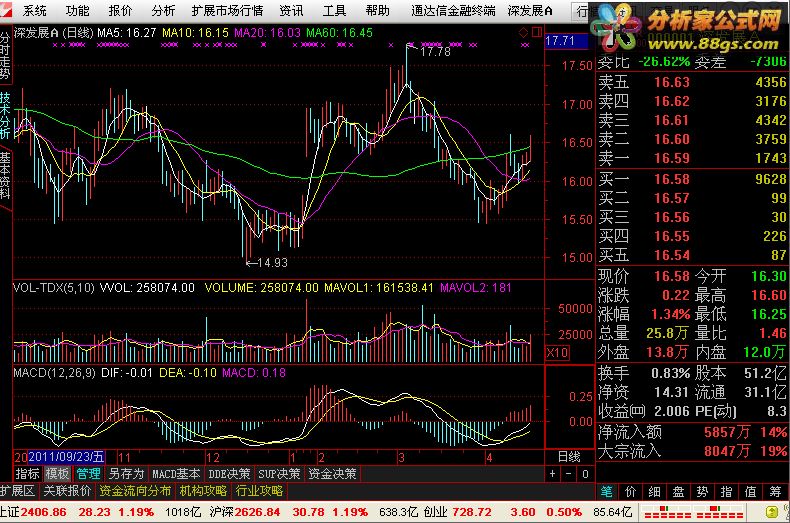Open the 资讯 menu

click(x=291, y=10)
